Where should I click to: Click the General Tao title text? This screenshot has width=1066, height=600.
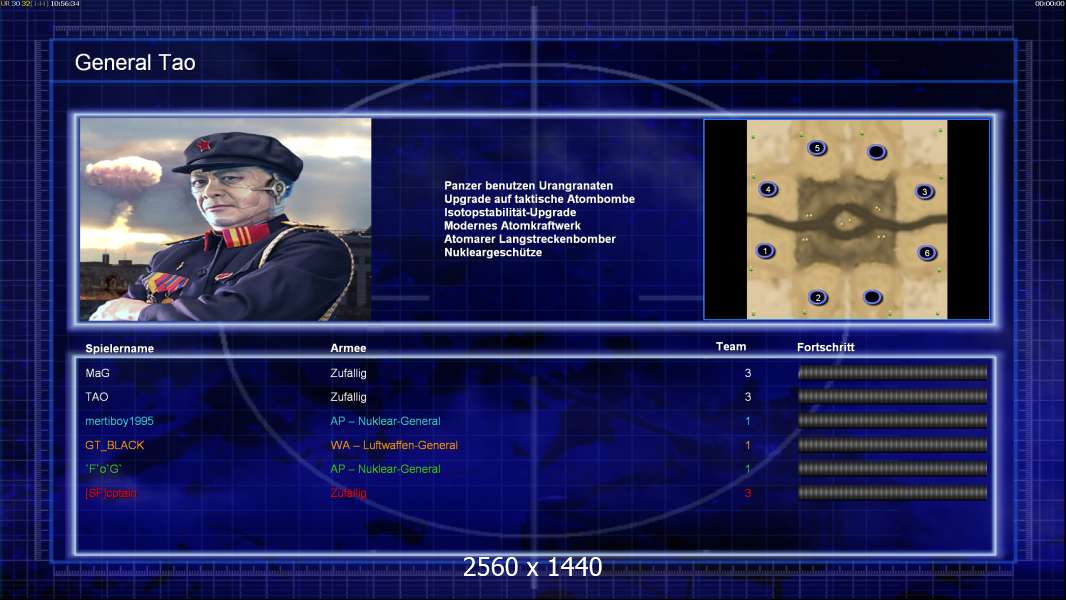click(135, 63)
